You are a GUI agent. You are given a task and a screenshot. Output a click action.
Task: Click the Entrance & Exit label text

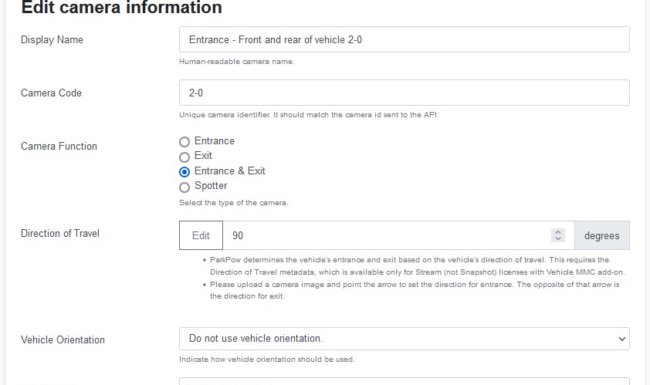(x=230, y=171)
